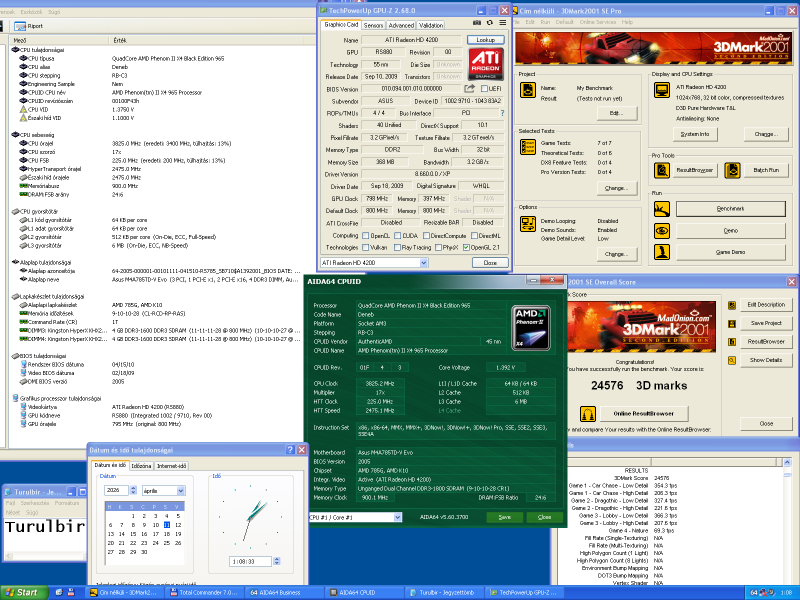The height and width of the screenshot is (600, 800).
Task: Click the time input field showing 1:08:33
Action: 243,563
